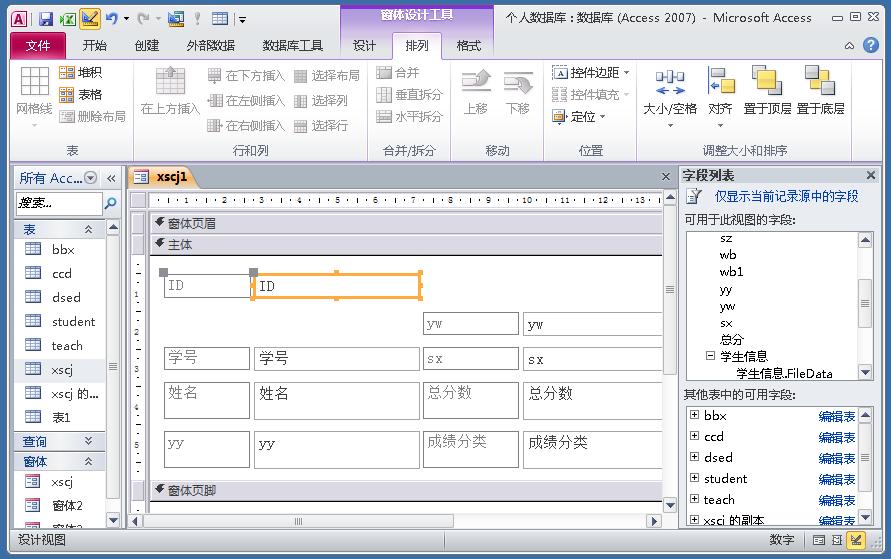Screen dimensions: 891x559
Task: Switch to the 设计 ribbon tab
Action: 364,46
